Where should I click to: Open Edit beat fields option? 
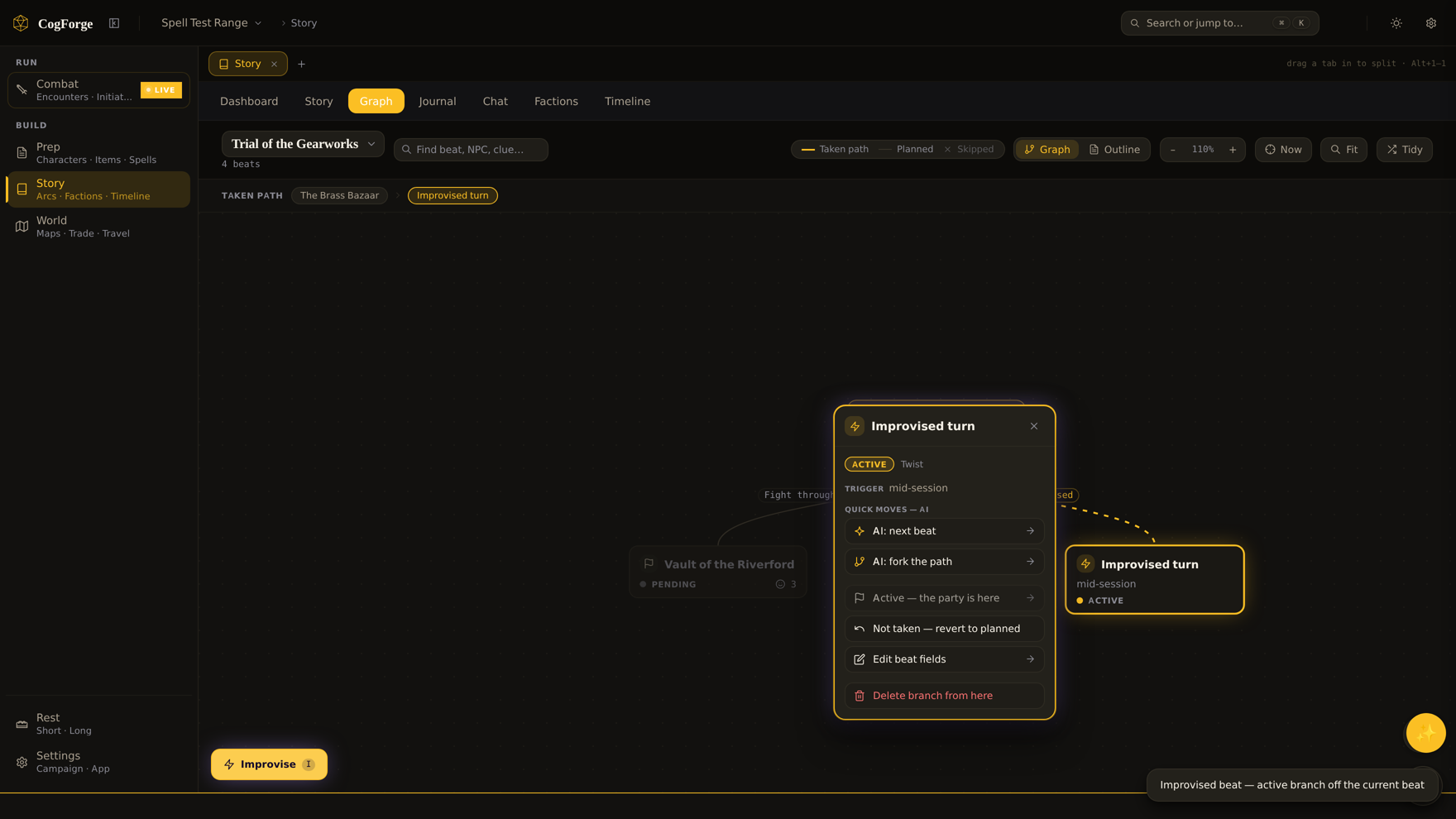(944, 660)
